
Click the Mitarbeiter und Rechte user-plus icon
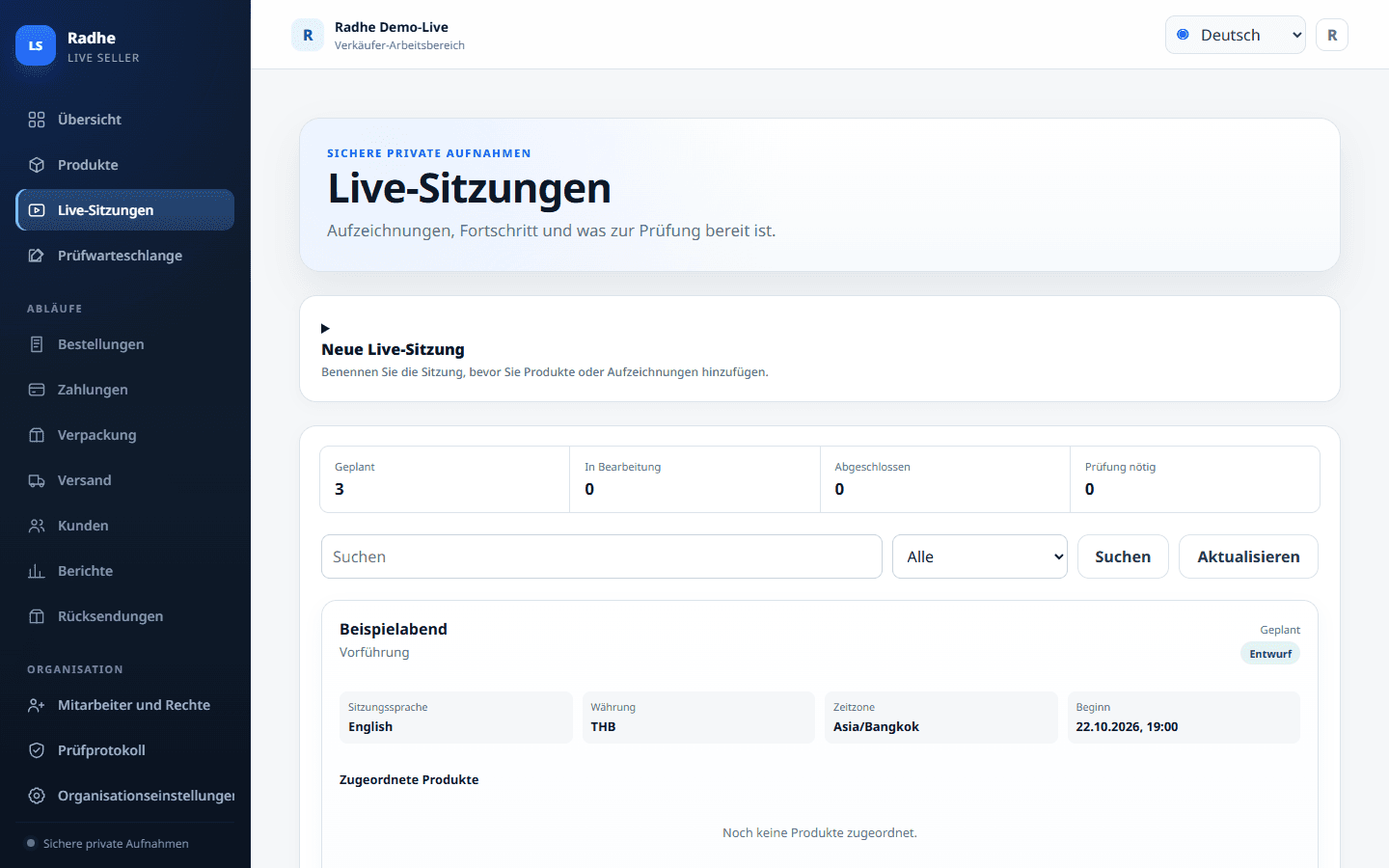point(37,705)
